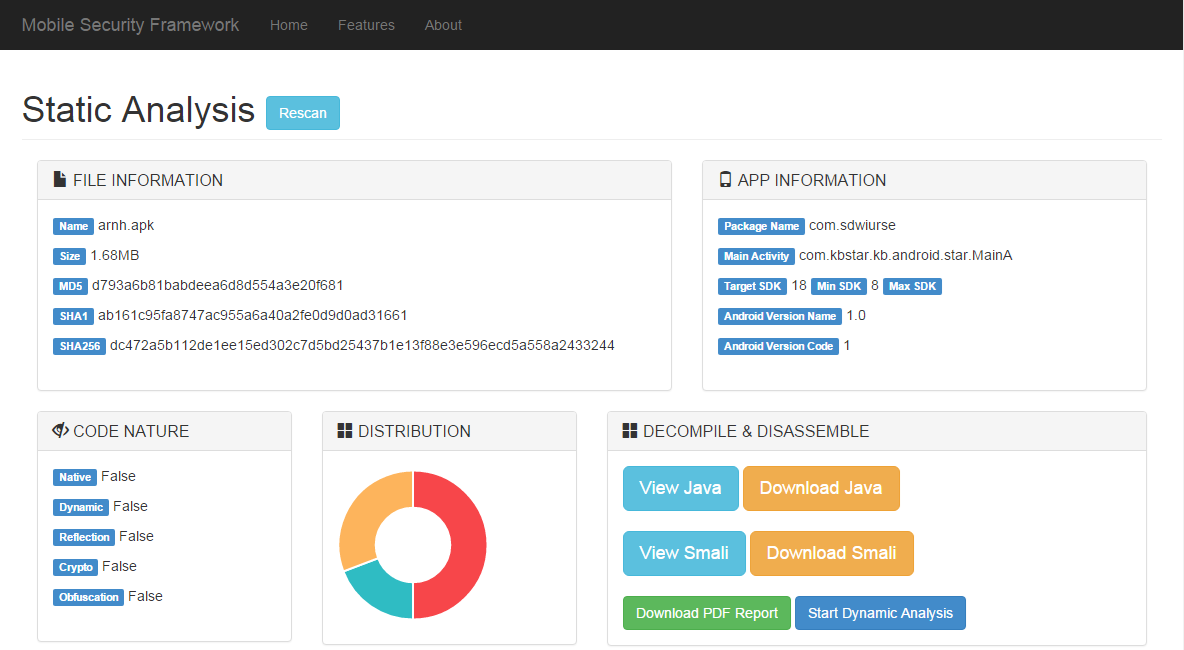Click the Decompile & Disassemble grid icon
The image size is (1184, 650).
630,430
